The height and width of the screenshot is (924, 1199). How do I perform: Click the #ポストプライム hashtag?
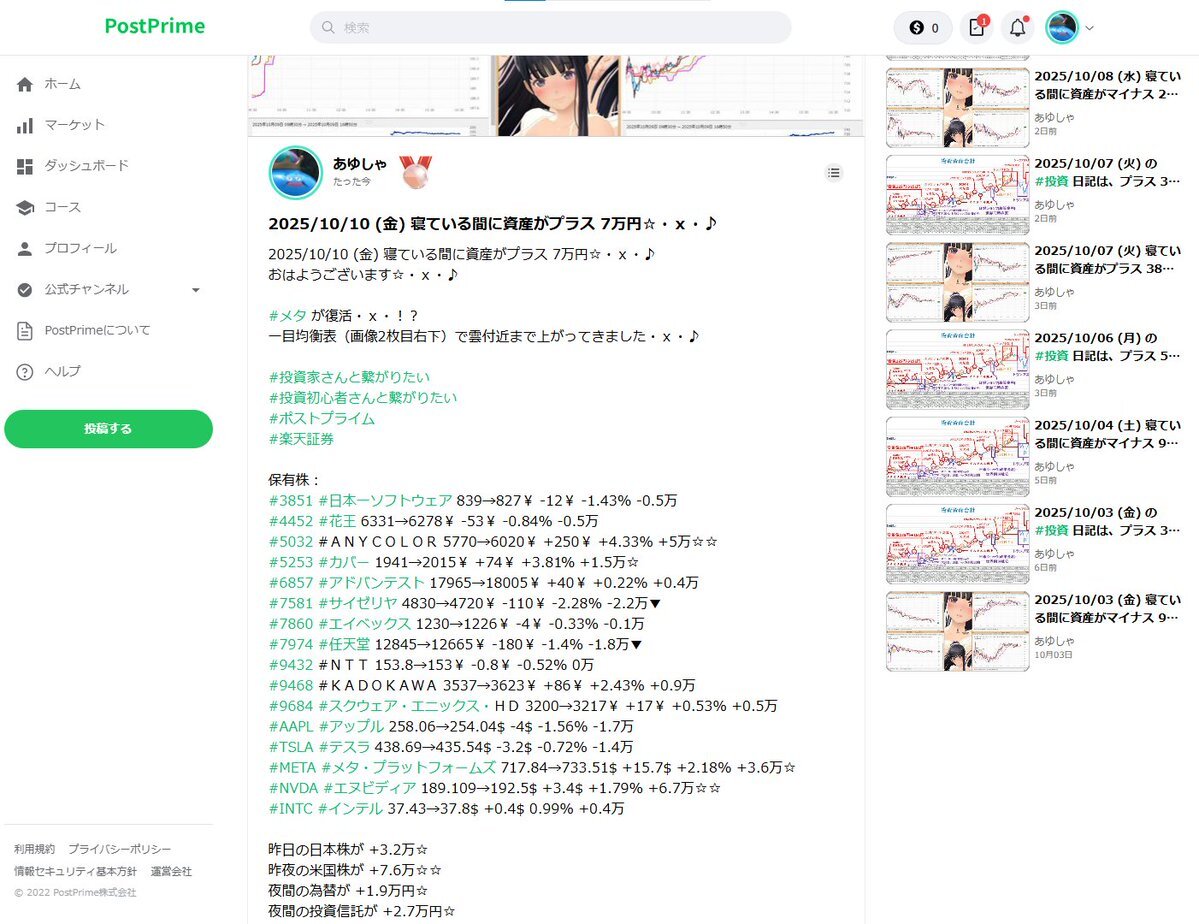point(322,418)
